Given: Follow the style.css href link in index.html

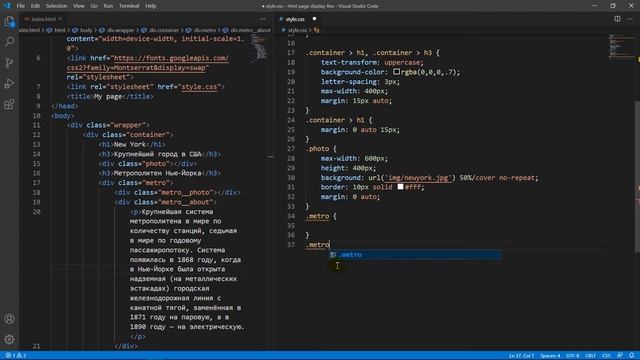Looking at the screenshot, I should tap(199, 87).
